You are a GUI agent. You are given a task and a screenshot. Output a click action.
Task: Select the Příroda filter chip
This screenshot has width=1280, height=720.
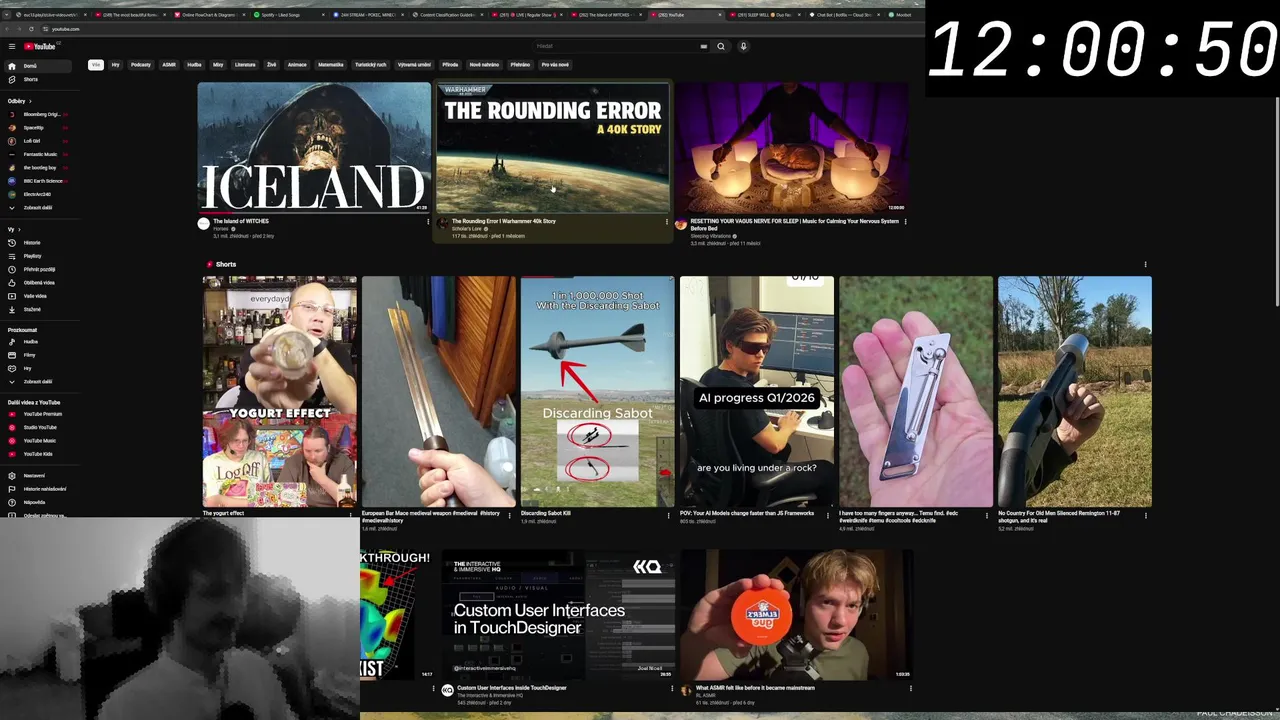pyautogui.click(x=450, y=65)
